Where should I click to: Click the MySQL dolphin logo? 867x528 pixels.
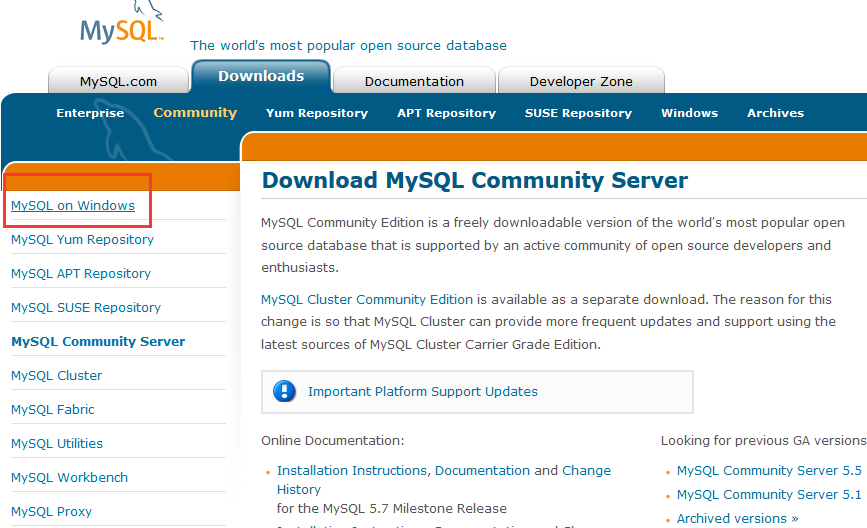point(122,23)
